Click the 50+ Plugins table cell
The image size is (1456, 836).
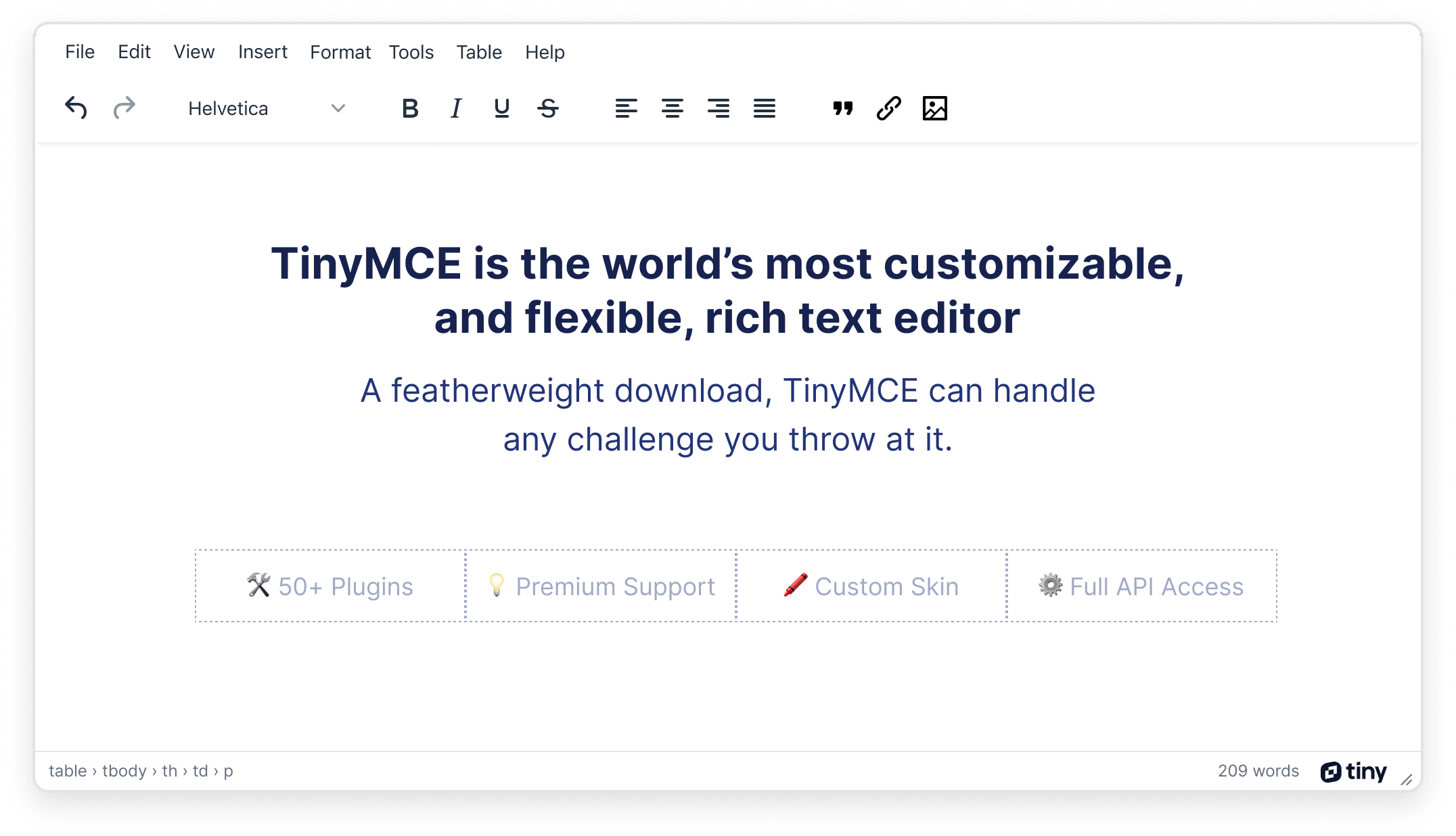click(330, 586)
